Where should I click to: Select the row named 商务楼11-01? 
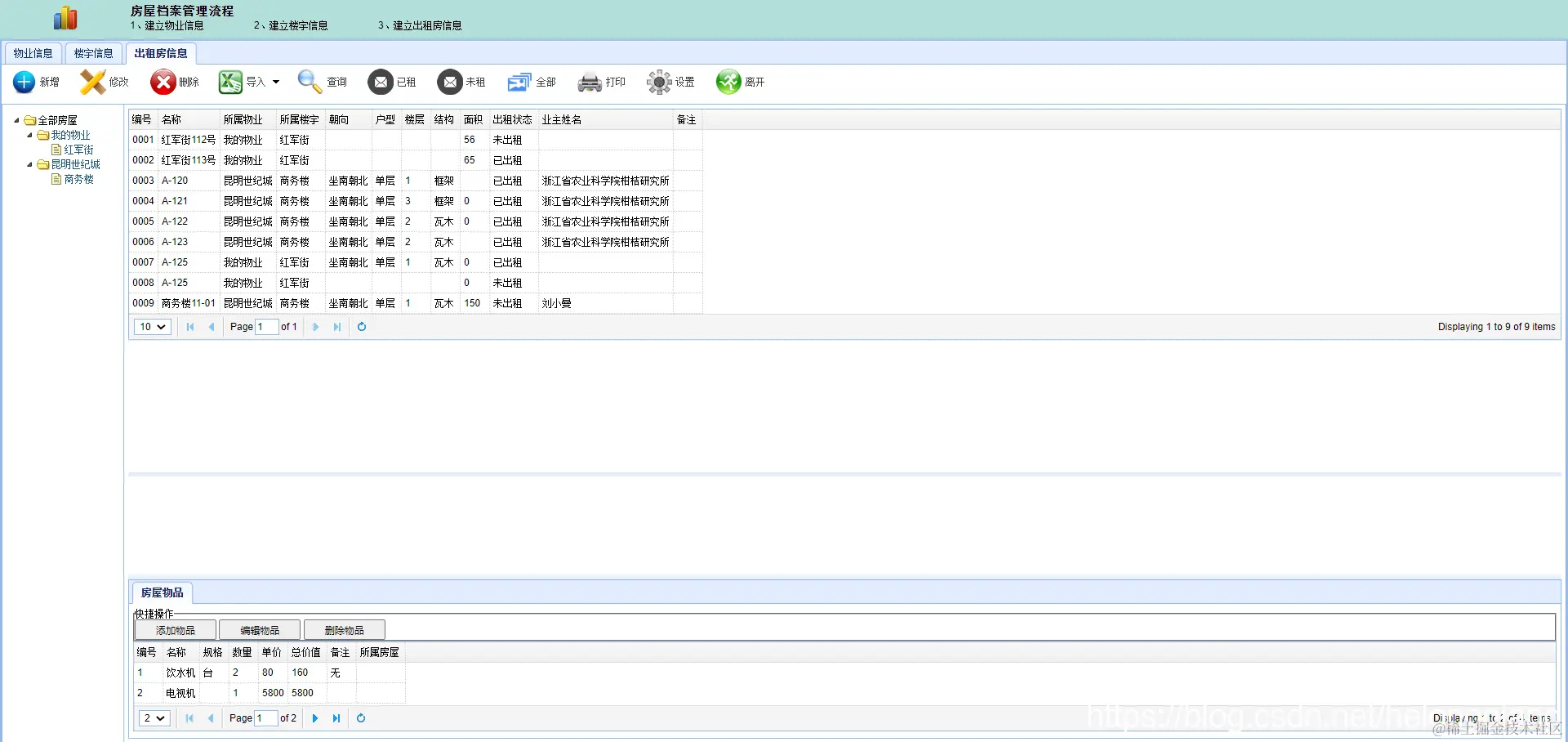pos(416,303)
